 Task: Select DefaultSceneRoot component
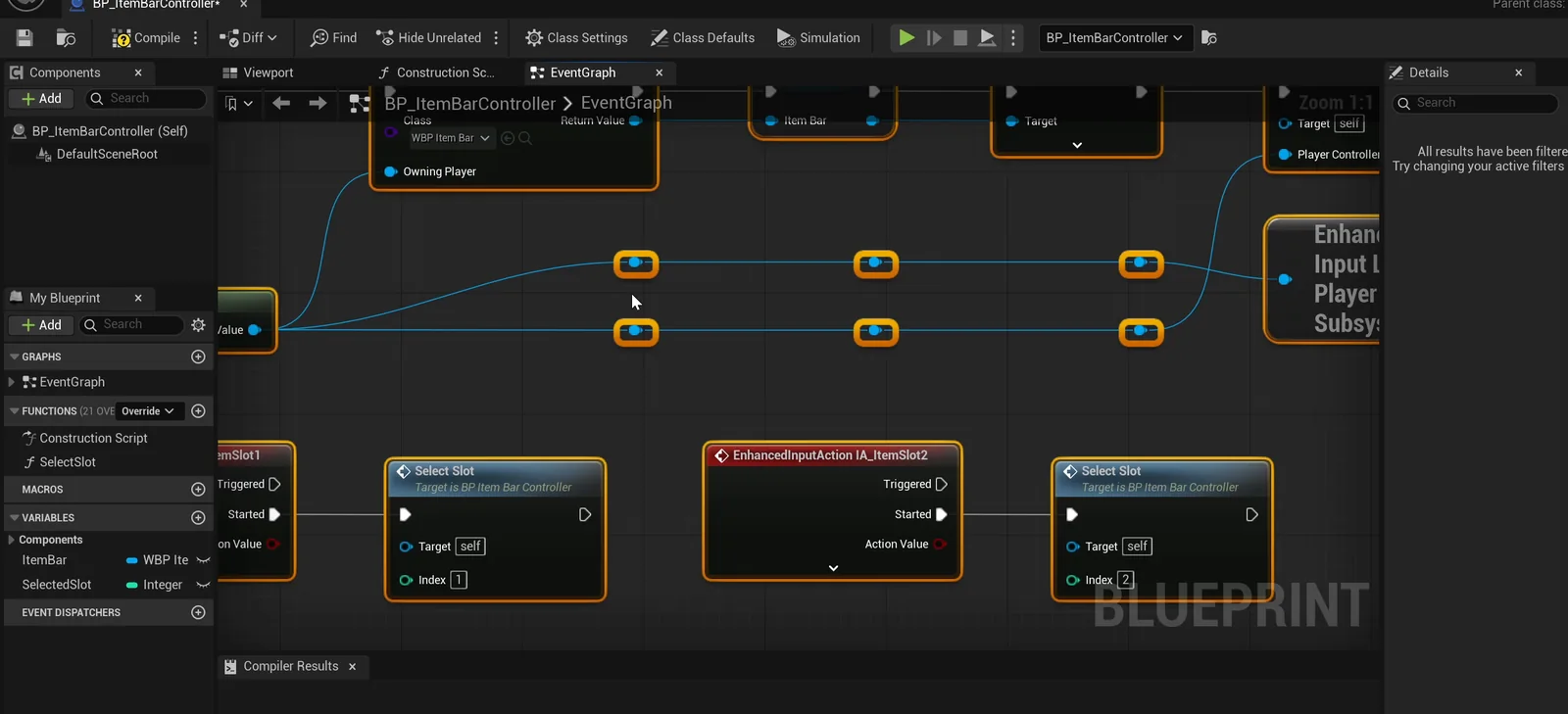click(107, 154)
